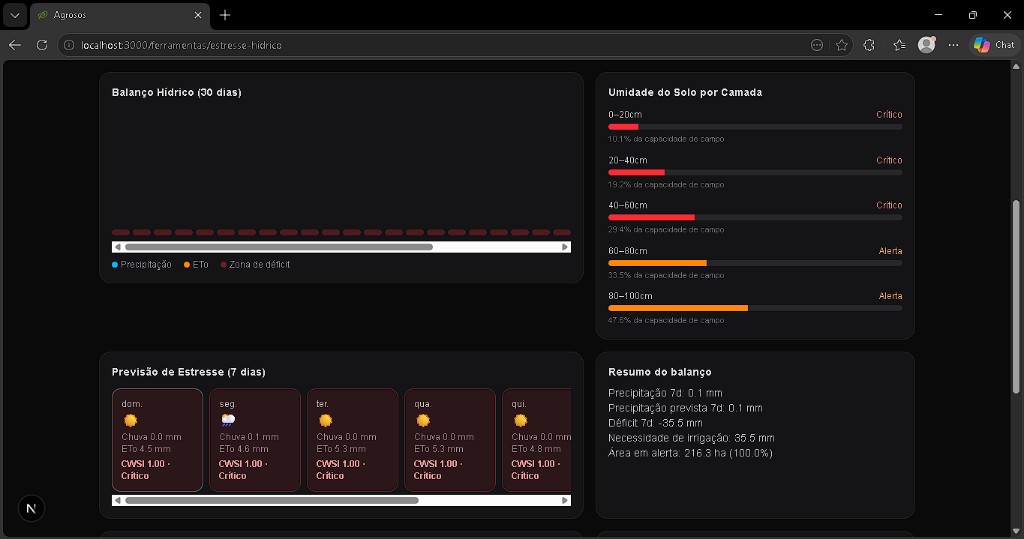Select the seg. forecast card
1024x539 pixels.
point(255,440)
